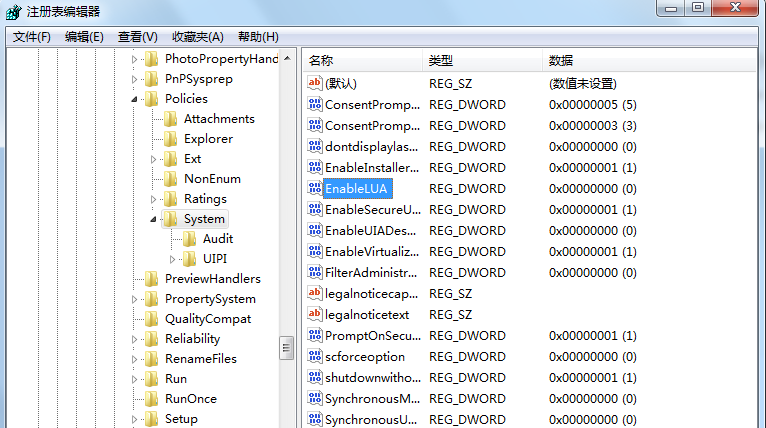The width and height of the screenshot is (766, 428).
Task: Select the NonEnum key label
Action: pos(213,179)
